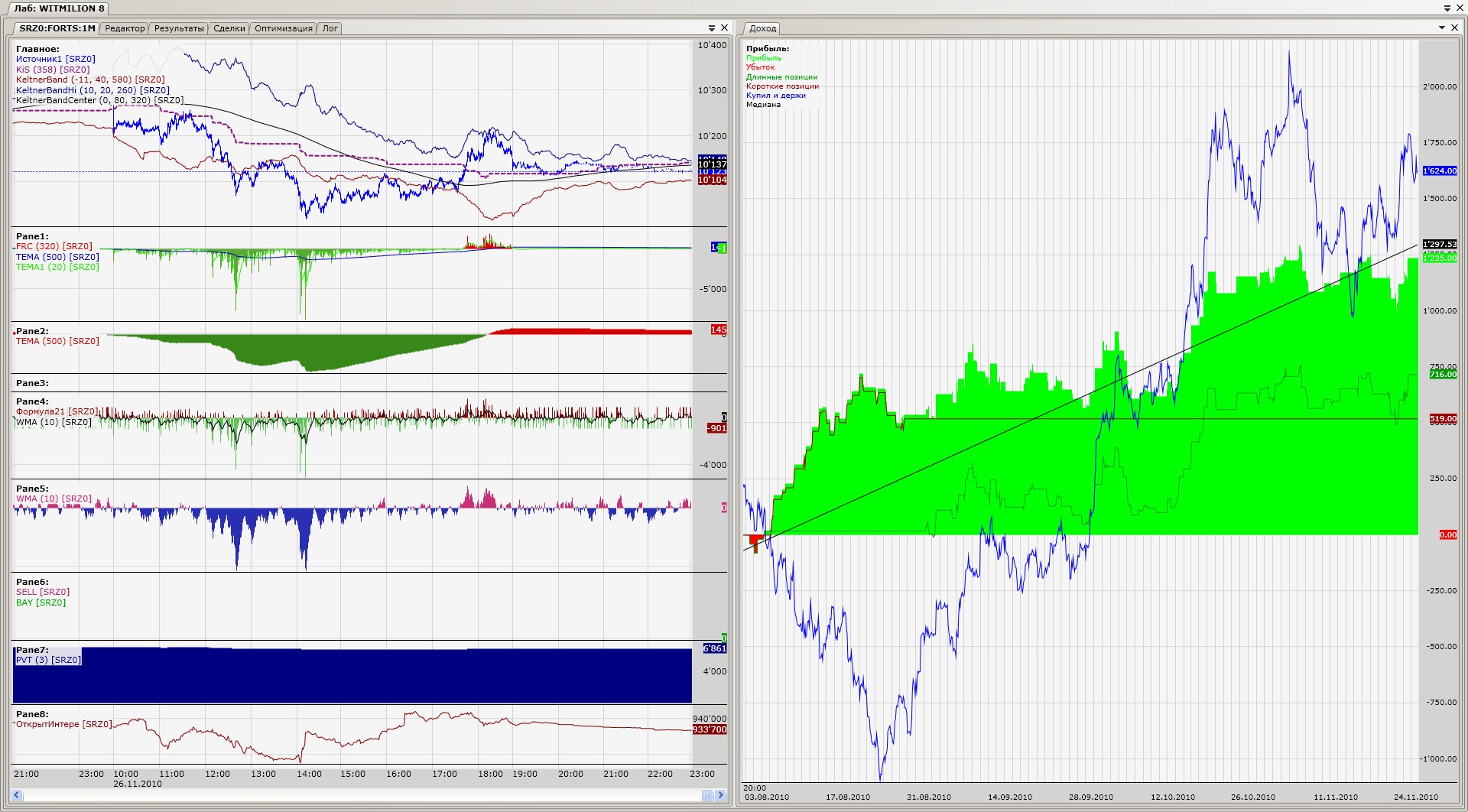Select the Сделки tab

click(x=229, y=28)
